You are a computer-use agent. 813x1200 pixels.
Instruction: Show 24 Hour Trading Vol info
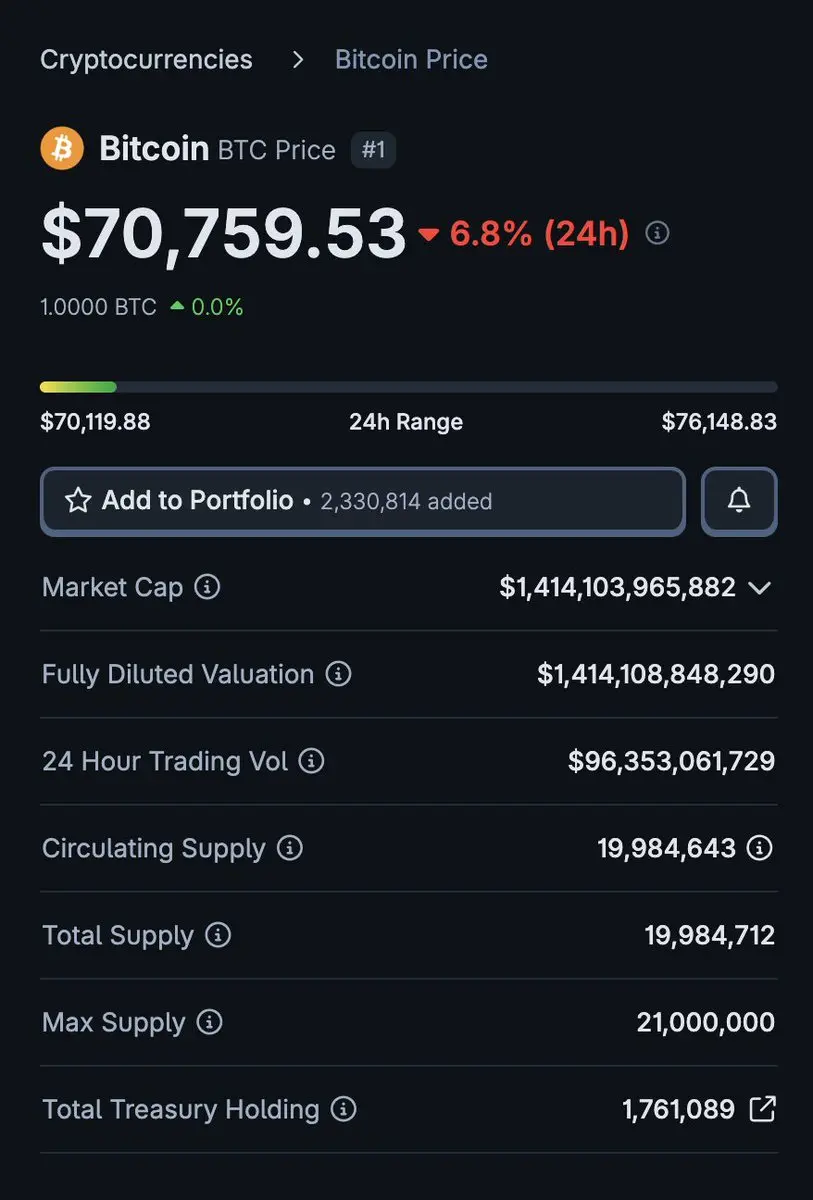tap(312, 761)
